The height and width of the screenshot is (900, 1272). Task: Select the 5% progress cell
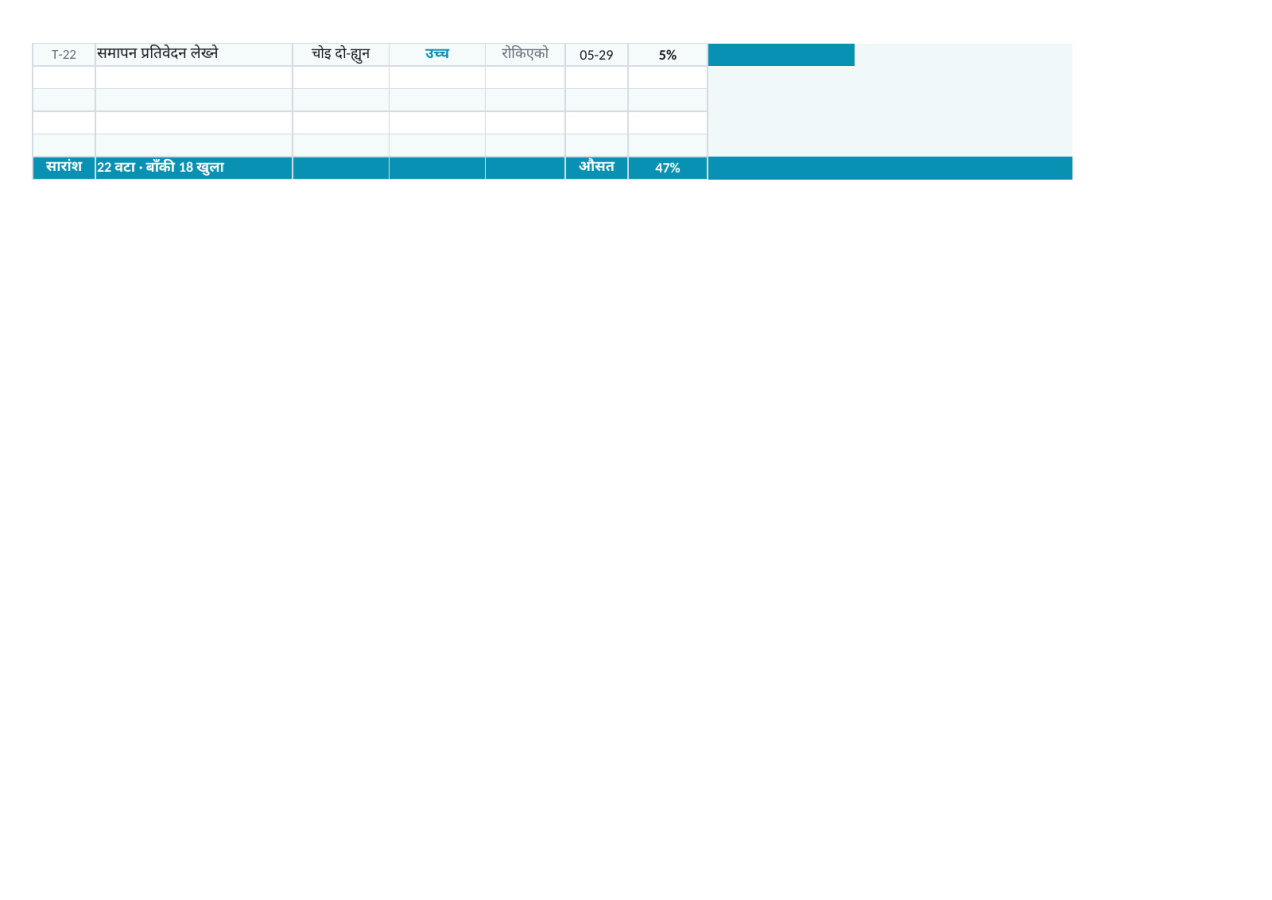pos(668,55)
